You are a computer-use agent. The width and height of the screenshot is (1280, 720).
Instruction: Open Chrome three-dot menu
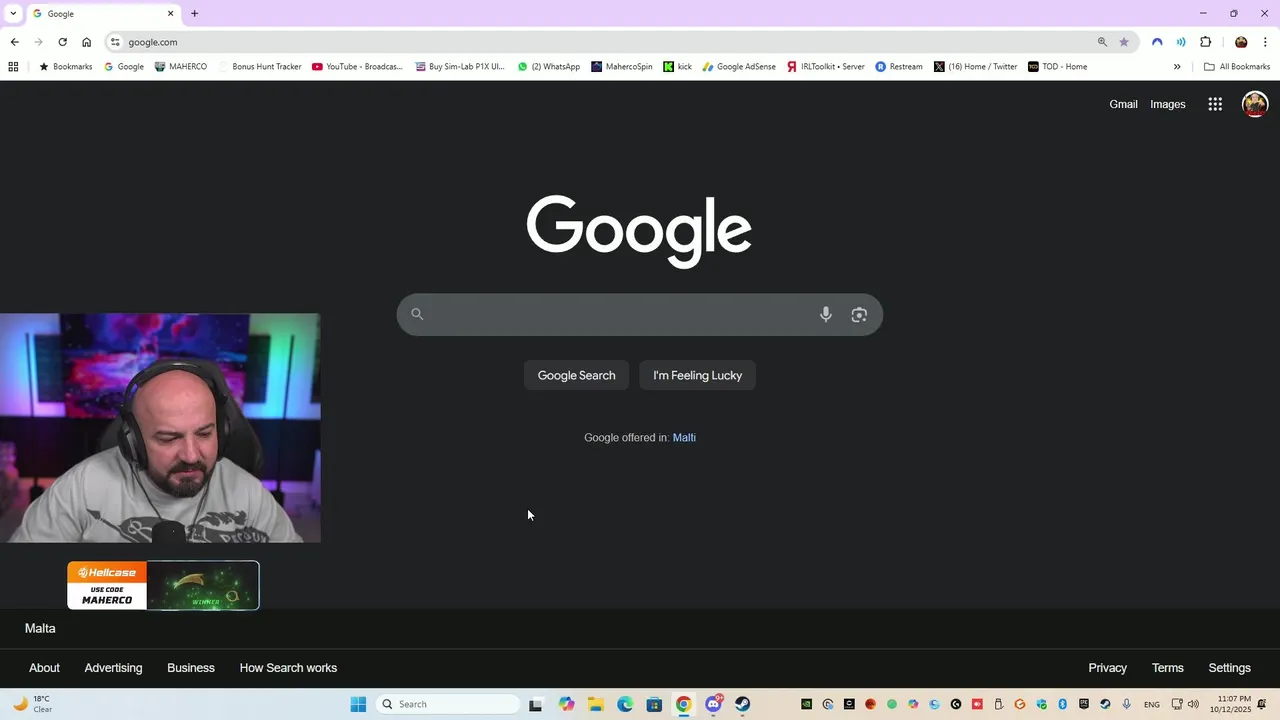(1265, 42)
